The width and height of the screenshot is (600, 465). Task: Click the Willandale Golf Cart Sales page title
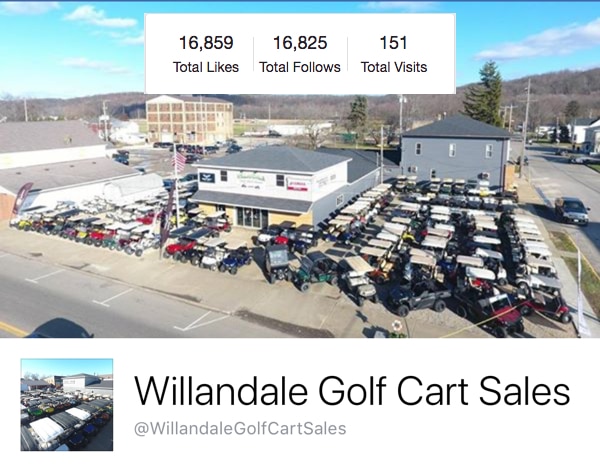coord(352,391)
